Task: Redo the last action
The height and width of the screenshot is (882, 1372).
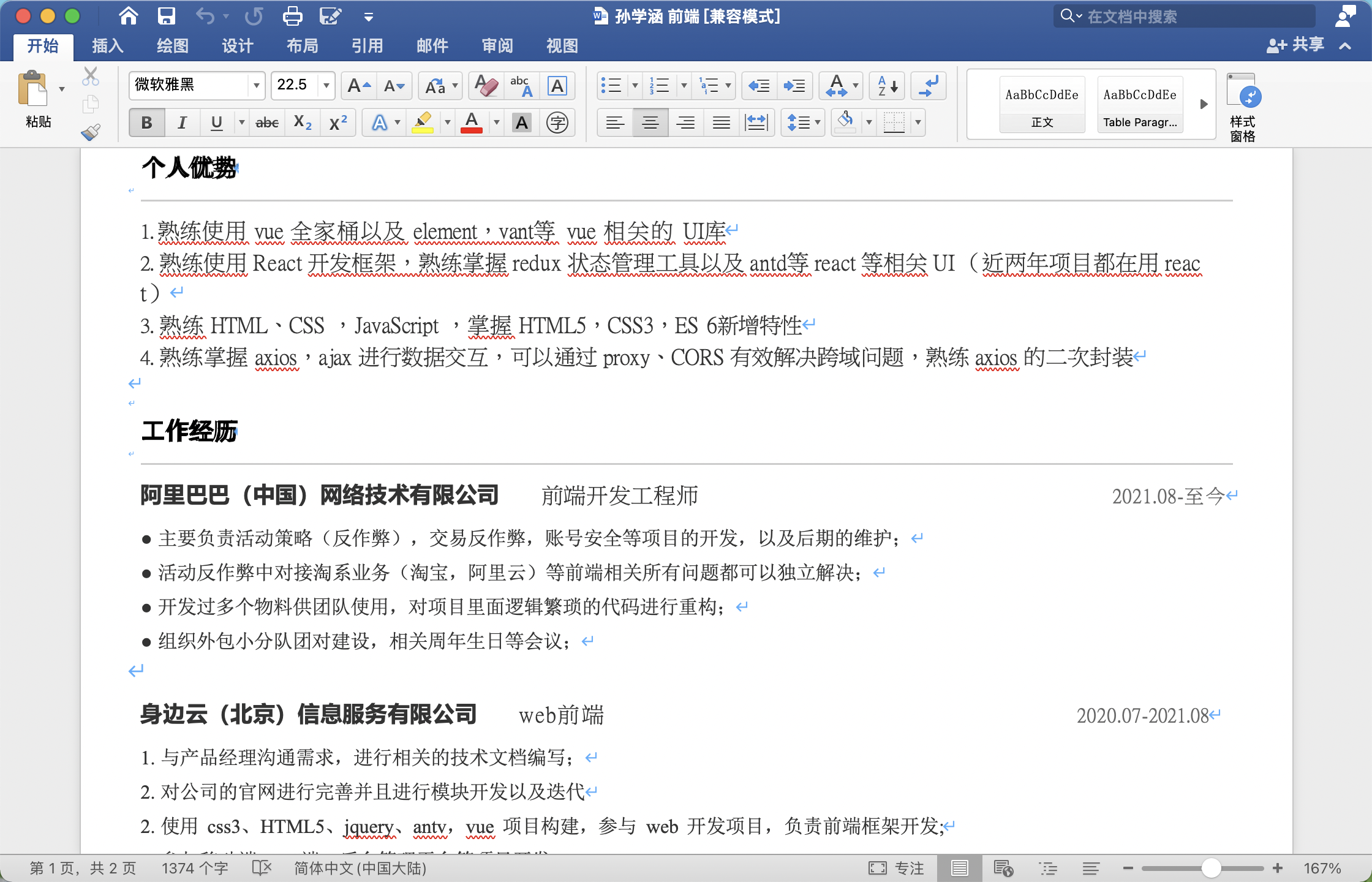Action: 254,16
